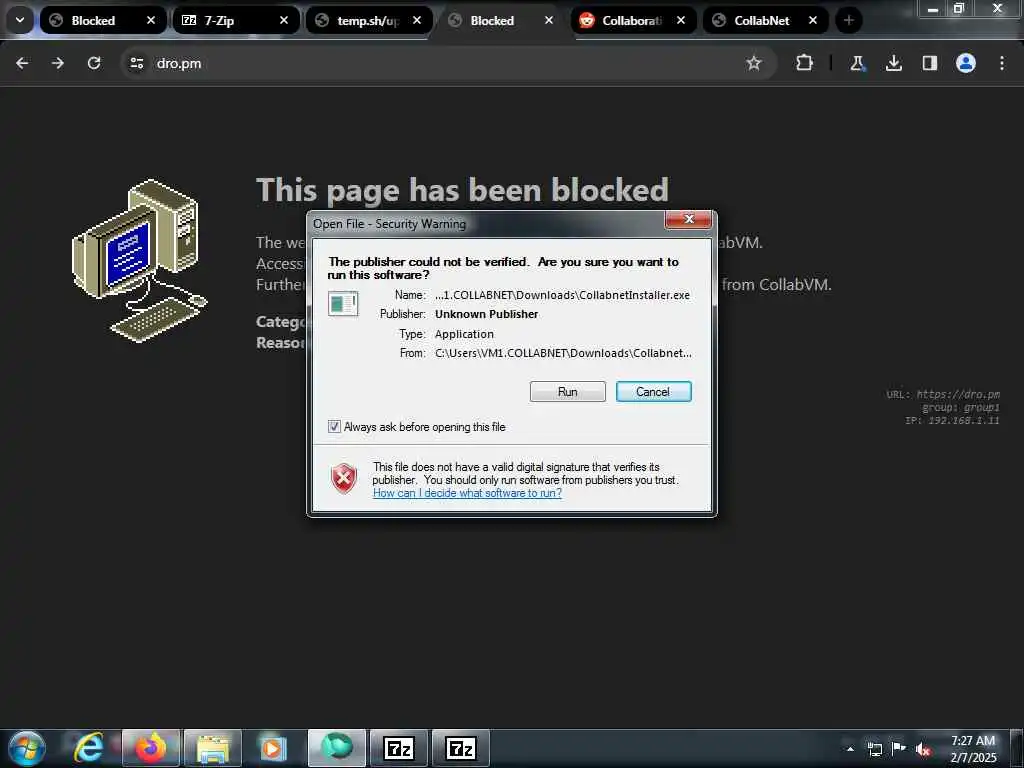Screen dimensions: 1024x768
Task: Click the dro.pm address bar
Action: tap(448, 63)
